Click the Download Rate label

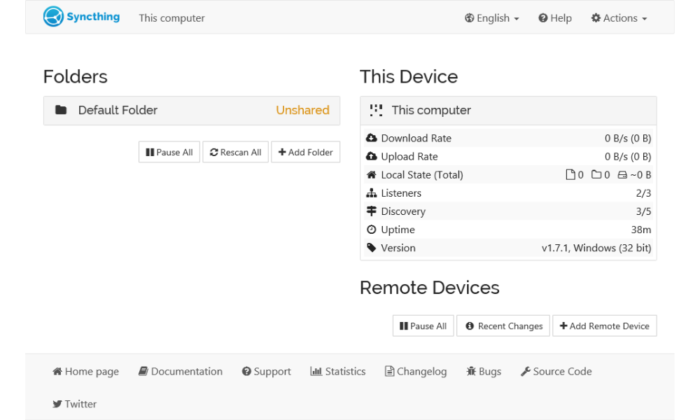point(416,138)
